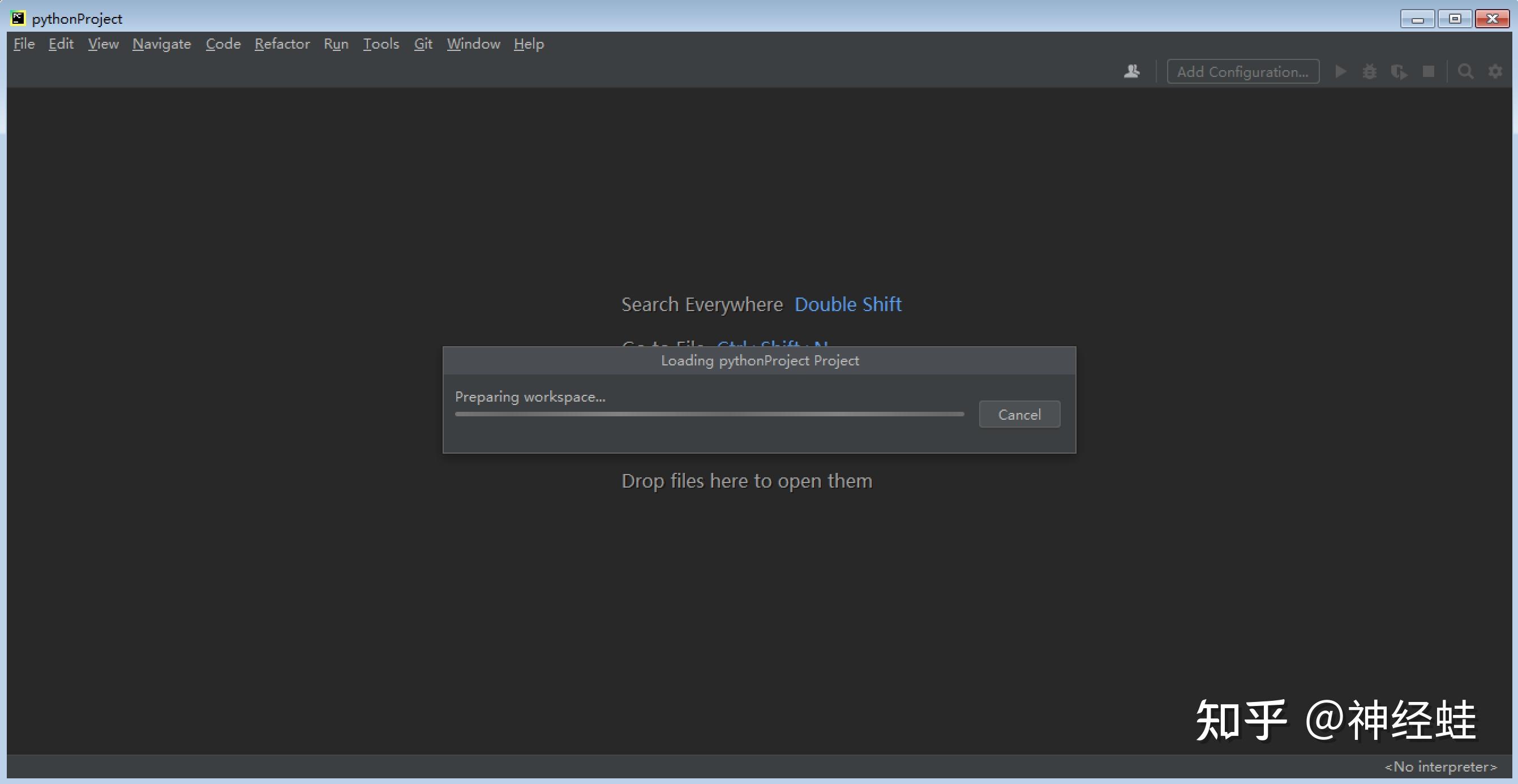Open the Add Configuration dropdown
Viewport: 1518px width, 784px height.
pos(1243,71)
